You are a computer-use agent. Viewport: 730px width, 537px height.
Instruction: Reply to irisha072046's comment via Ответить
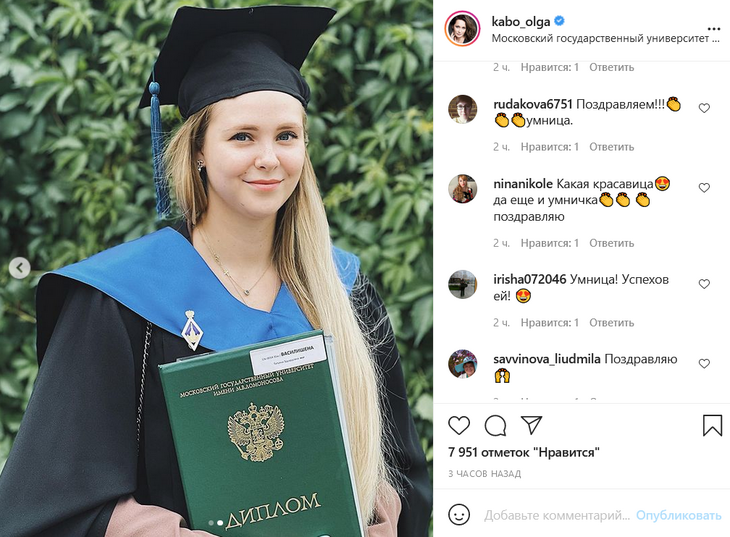611,323
